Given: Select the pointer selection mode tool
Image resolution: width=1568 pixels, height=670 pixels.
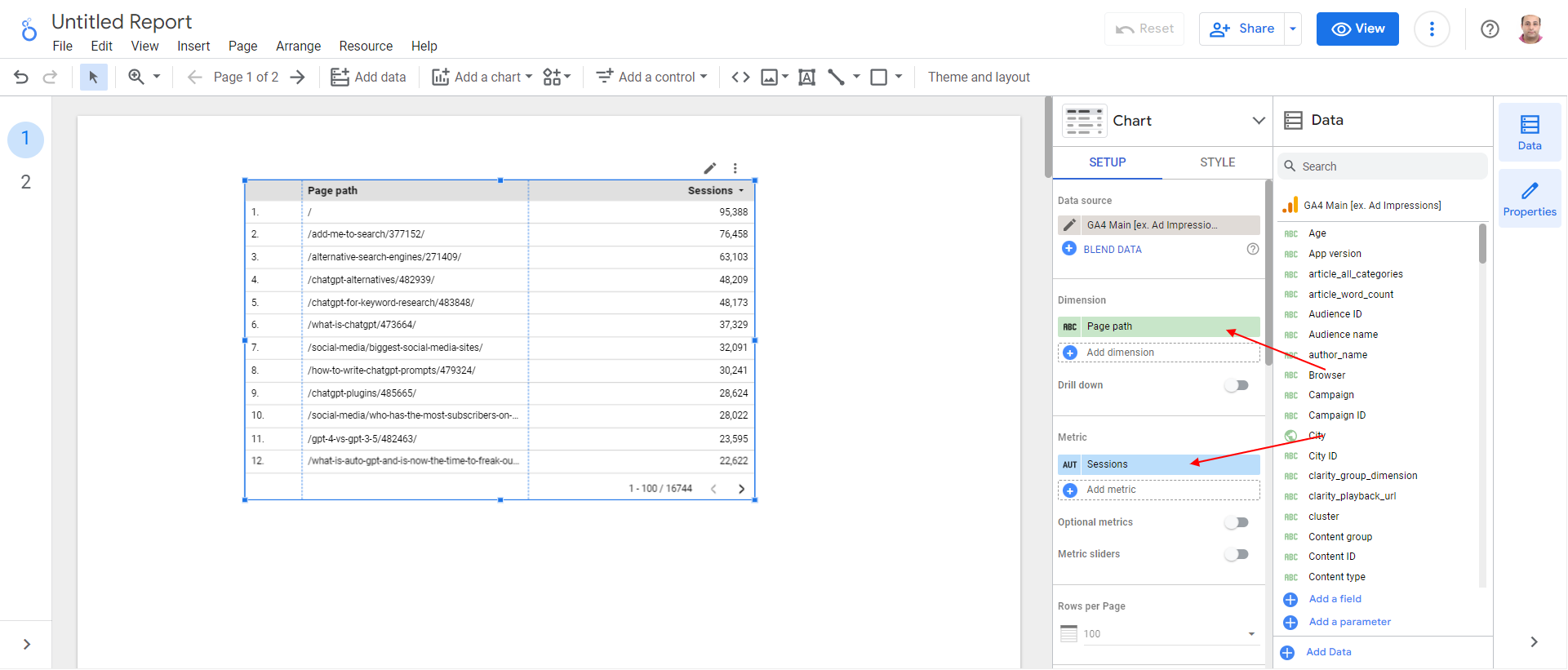Looking at the screenshot, I should [93, 77].
